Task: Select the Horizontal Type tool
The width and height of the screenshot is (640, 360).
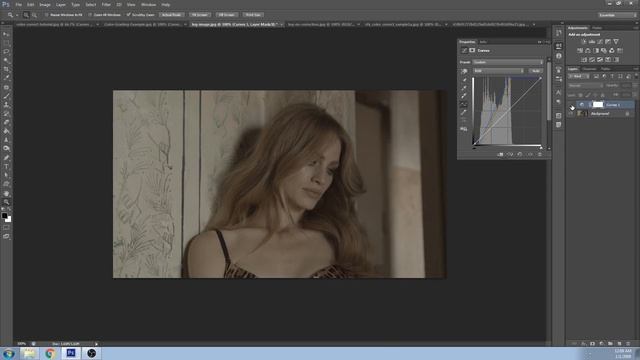Action: coord(6,166)
